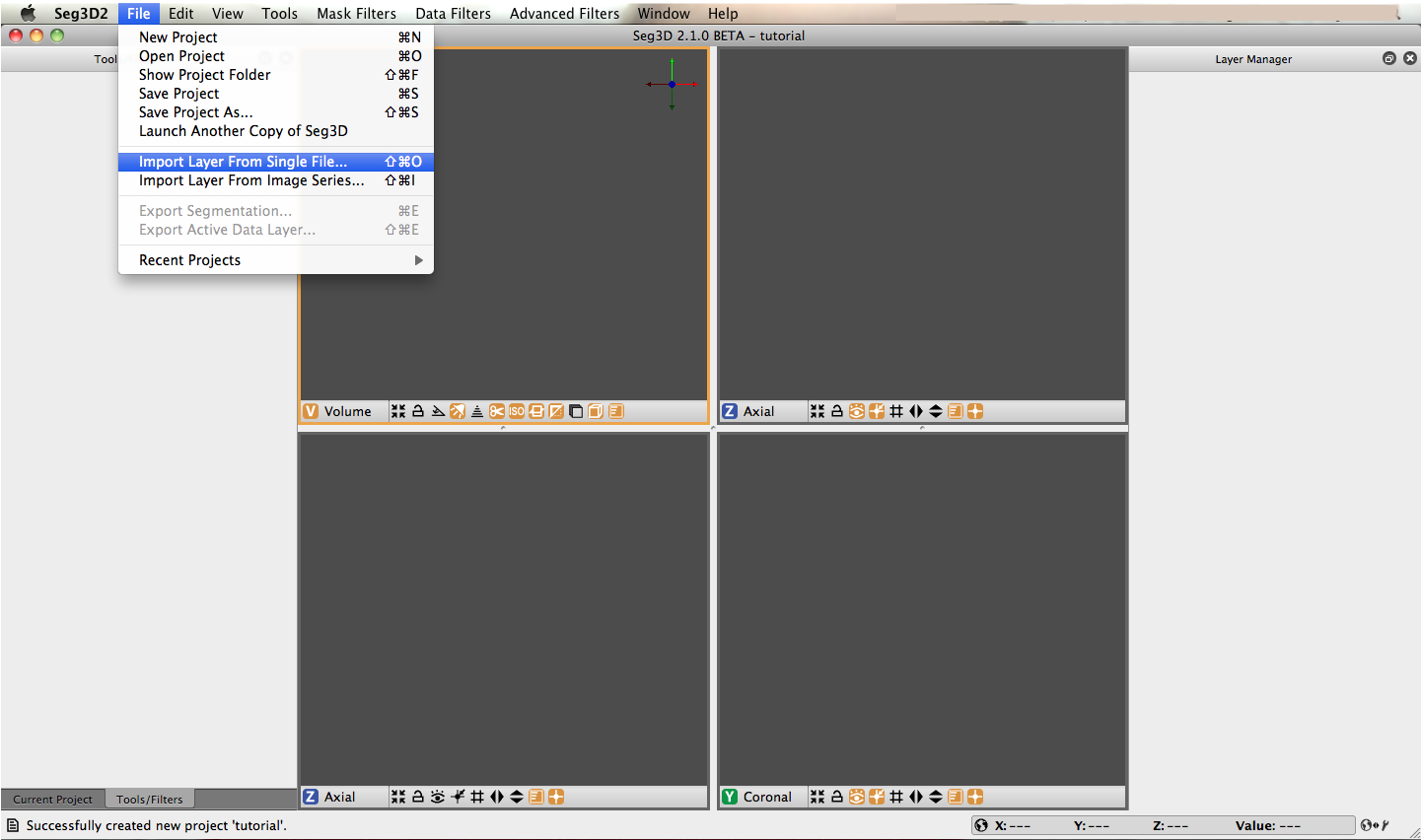This screenshot has height=840, width=1421.
Task: Open the Mask Filters menu
Action: click(x=356, y=13)
